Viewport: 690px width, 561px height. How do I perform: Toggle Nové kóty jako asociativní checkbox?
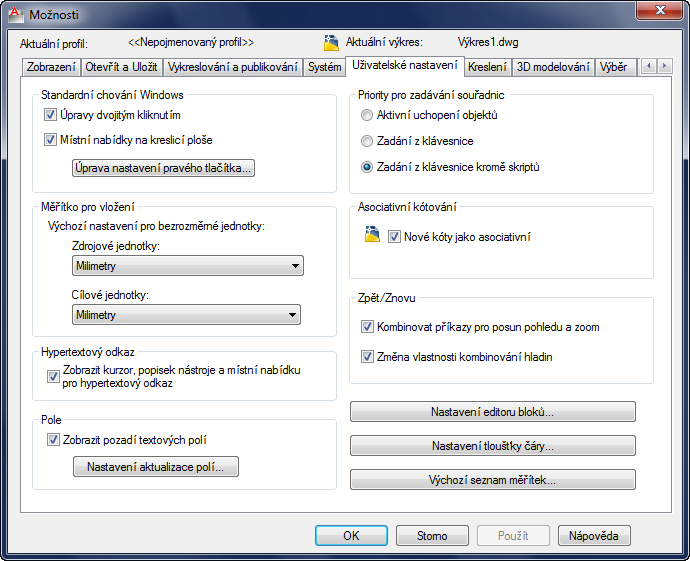point(394,237)
